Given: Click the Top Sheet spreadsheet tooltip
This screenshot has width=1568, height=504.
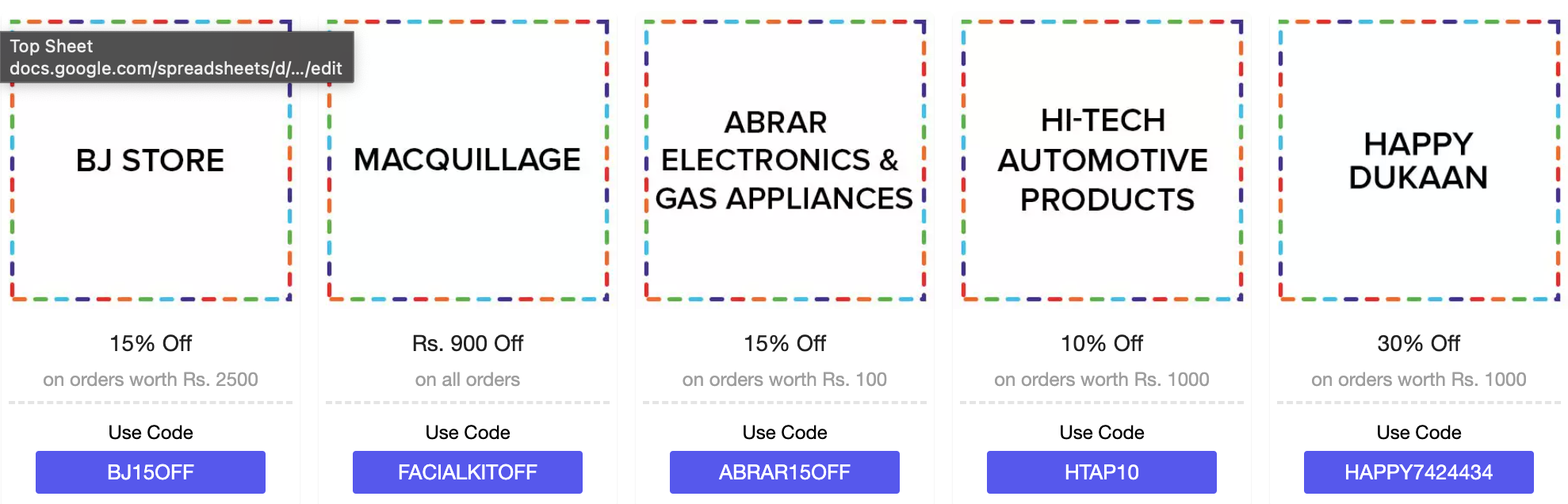Looking at the screenshot, I should pyautogui.click(x=176, y=57).
